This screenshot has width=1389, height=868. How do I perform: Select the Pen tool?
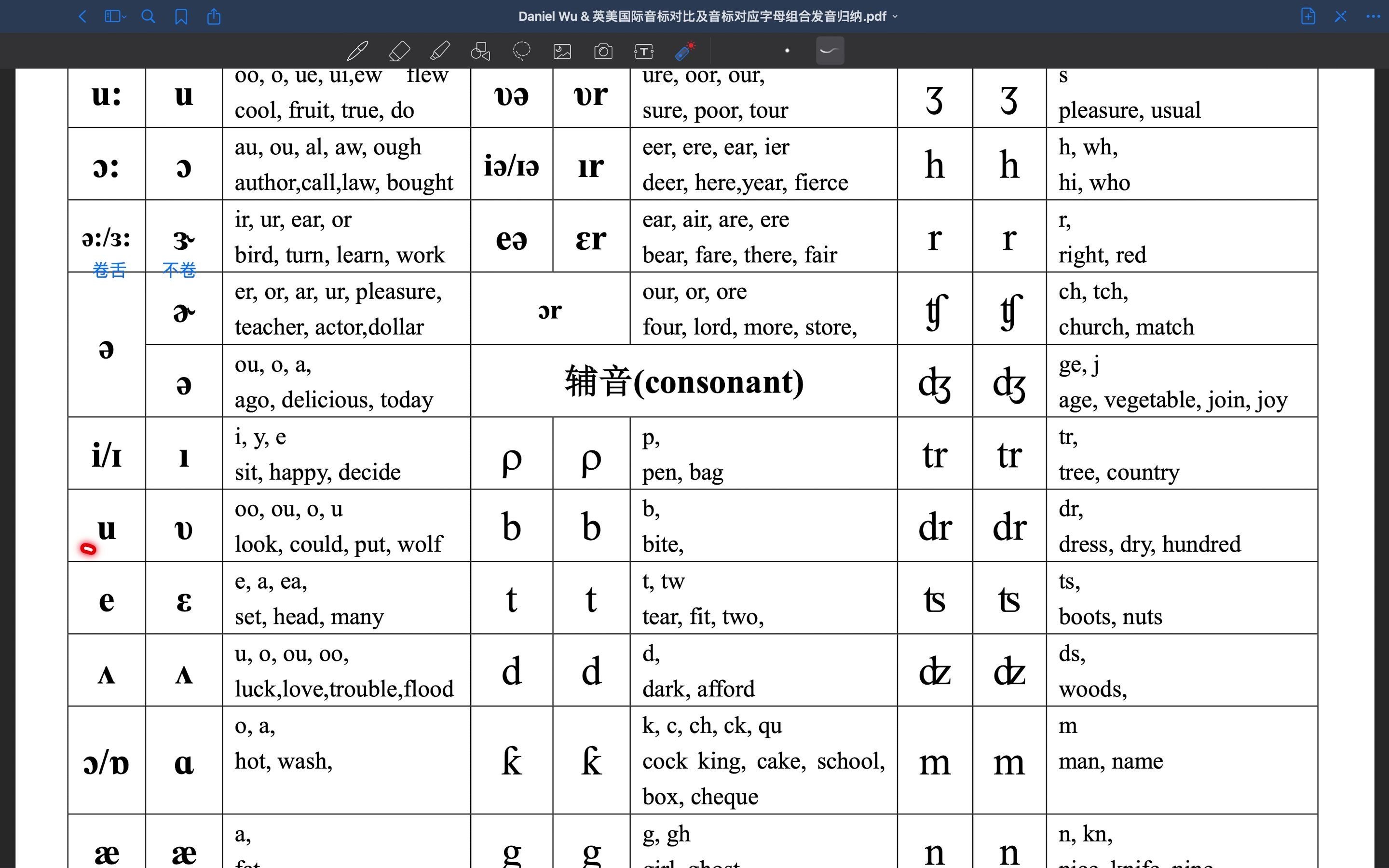tap(357, 51)
